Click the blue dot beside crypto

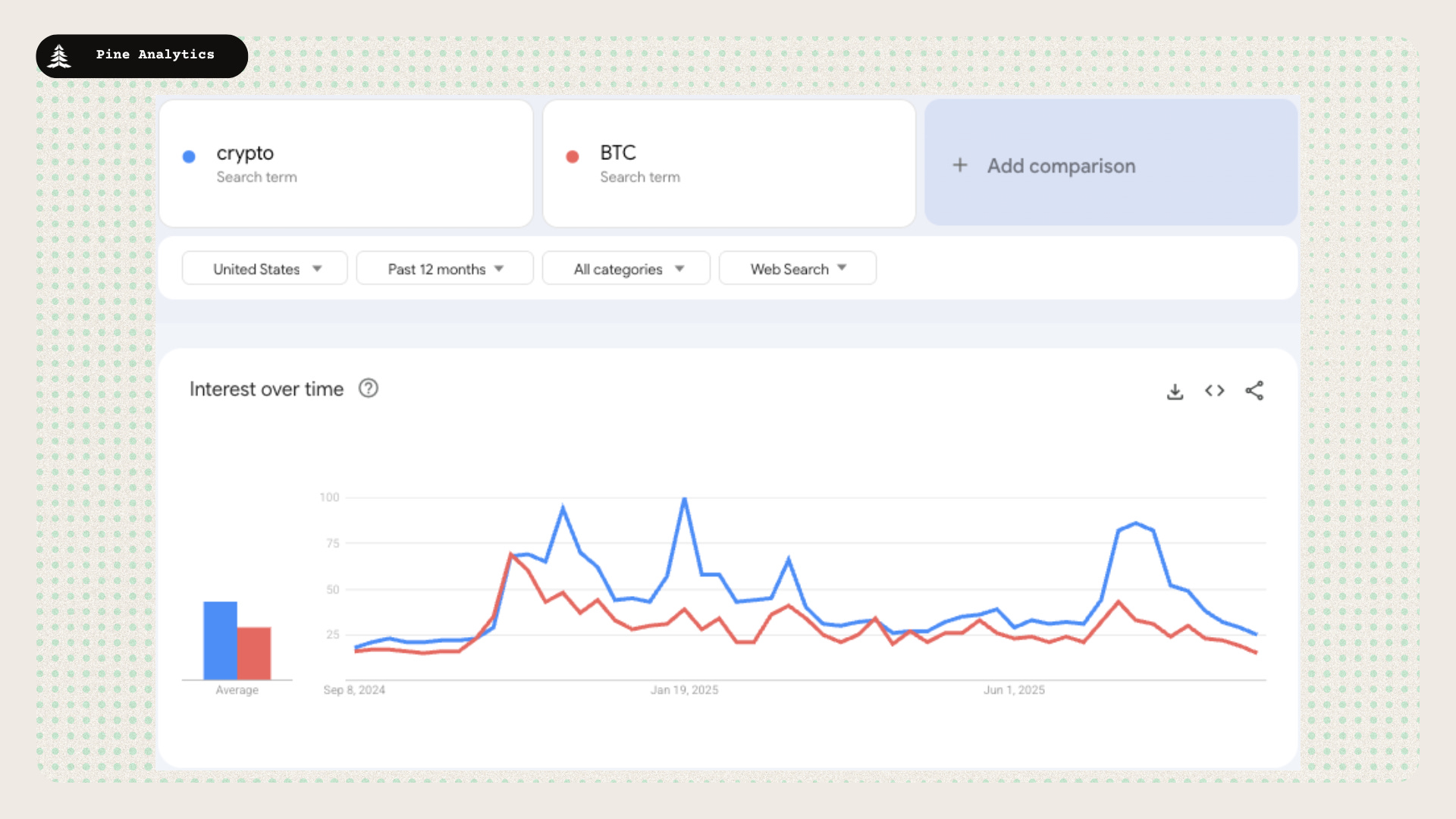click(189, 156)
